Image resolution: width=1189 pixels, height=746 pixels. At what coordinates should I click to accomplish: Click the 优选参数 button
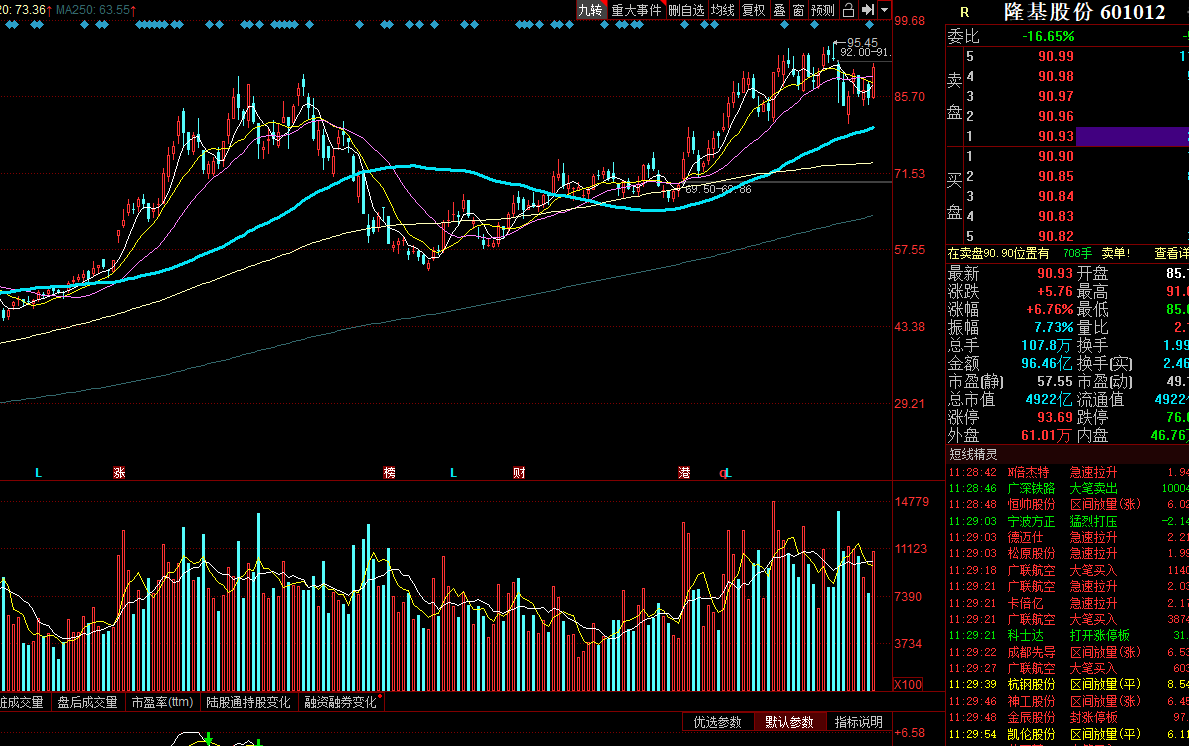[x=717, y=722]
